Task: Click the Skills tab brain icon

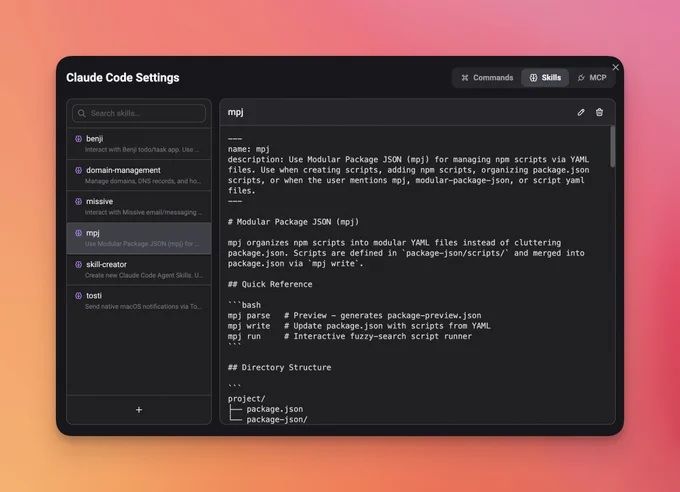Action: 533,78
